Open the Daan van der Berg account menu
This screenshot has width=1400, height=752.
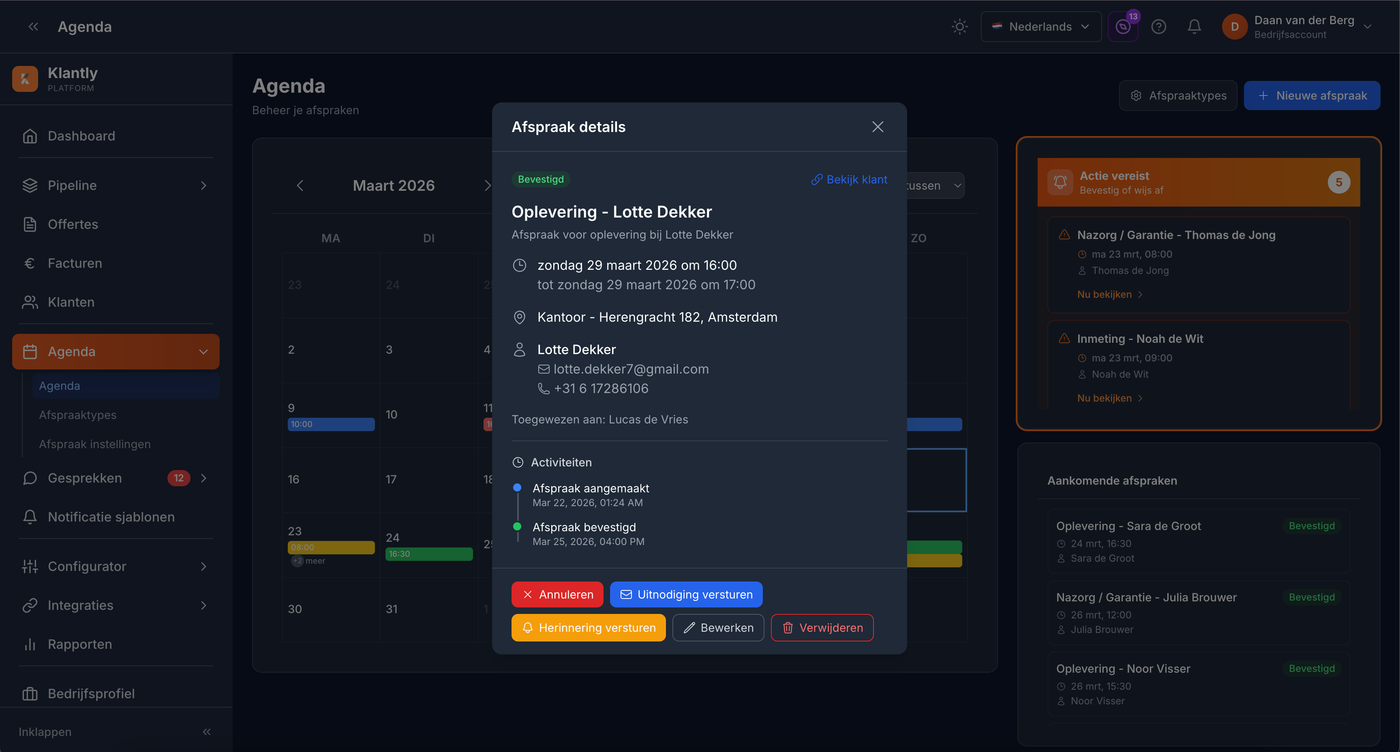[1297, 27]
